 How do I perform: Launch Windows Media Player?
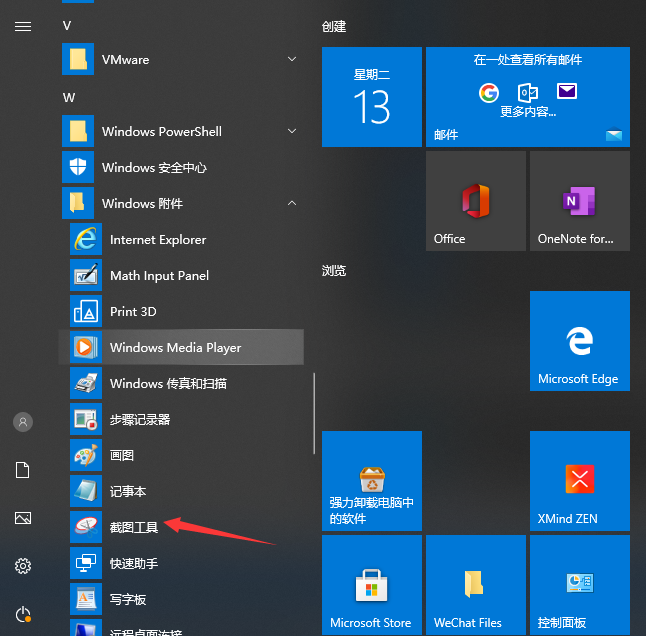(175, 348)
